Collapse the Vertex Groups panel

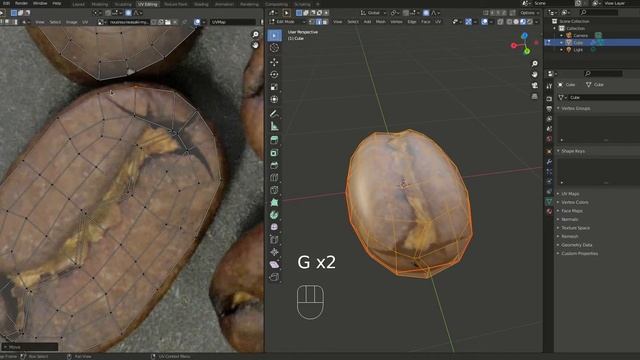(575, 109)
